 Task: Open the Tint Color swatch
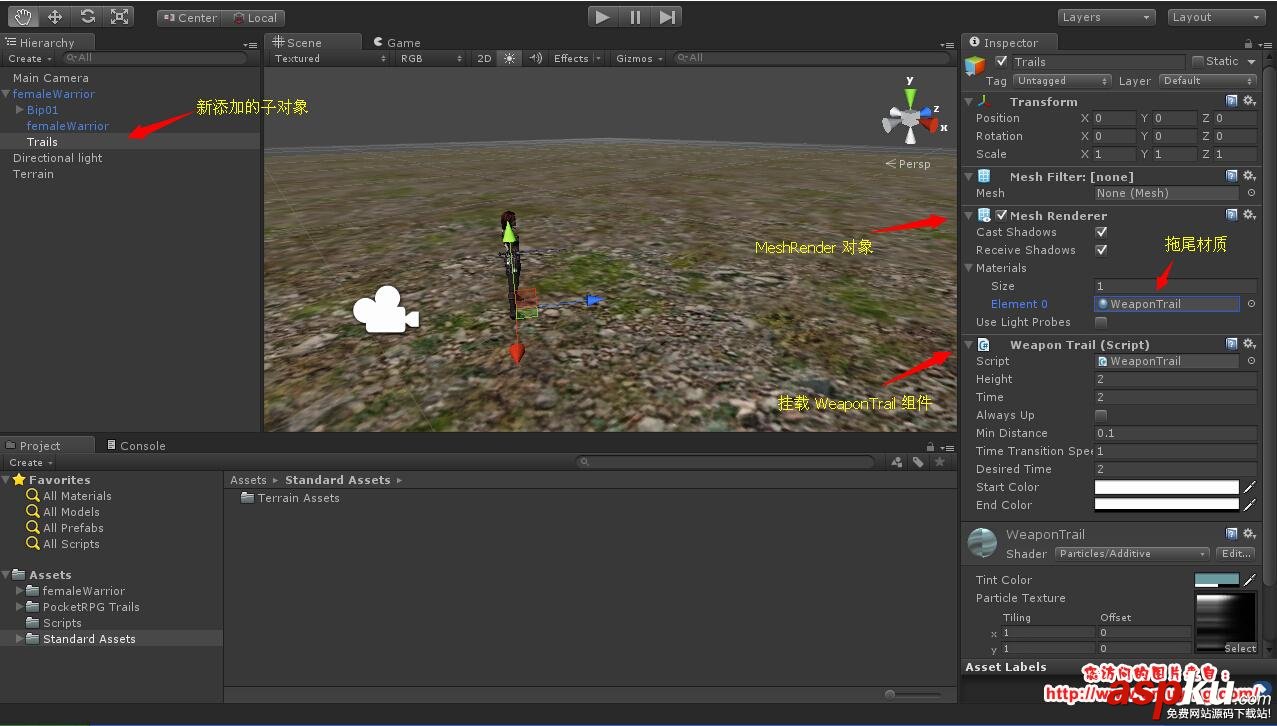(1217, 580)
